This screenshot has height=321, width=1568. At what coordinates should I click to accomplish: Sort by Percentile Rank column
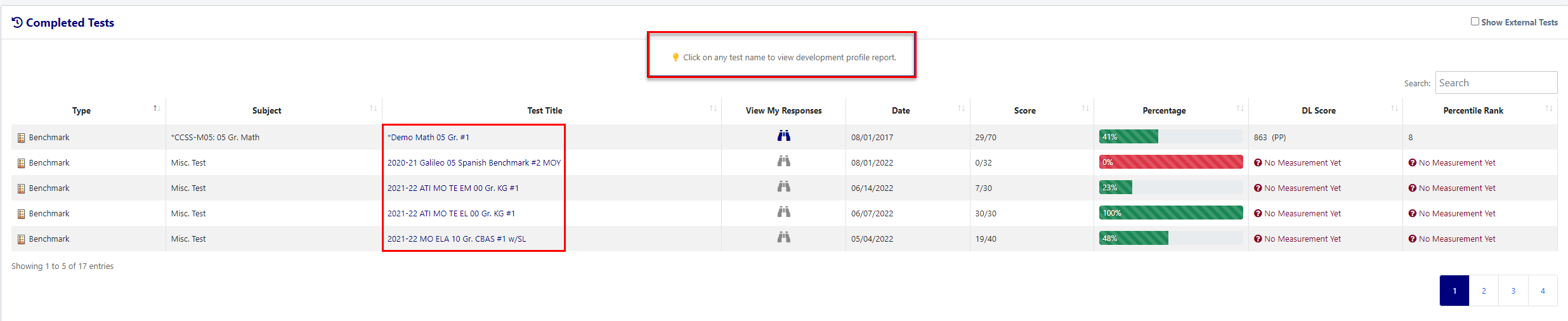[x=1548, y=108]
